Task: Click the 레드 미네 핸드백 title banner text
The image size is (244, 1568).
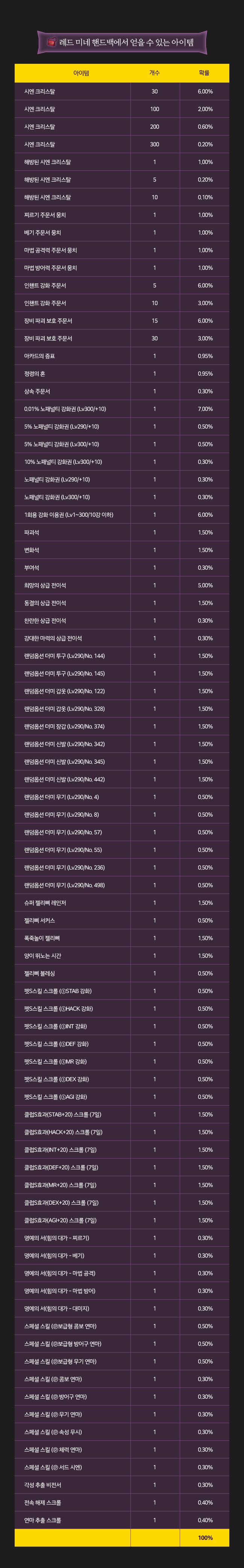Action: click(127, 43)
